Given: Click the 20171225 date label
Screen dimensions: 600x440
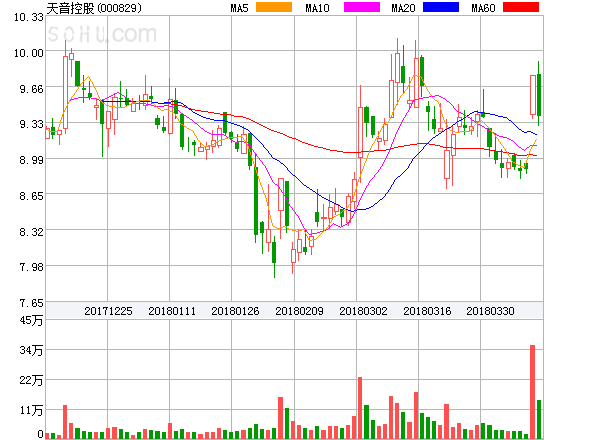Looking at the screenshot, I should [x=108, y=311].
